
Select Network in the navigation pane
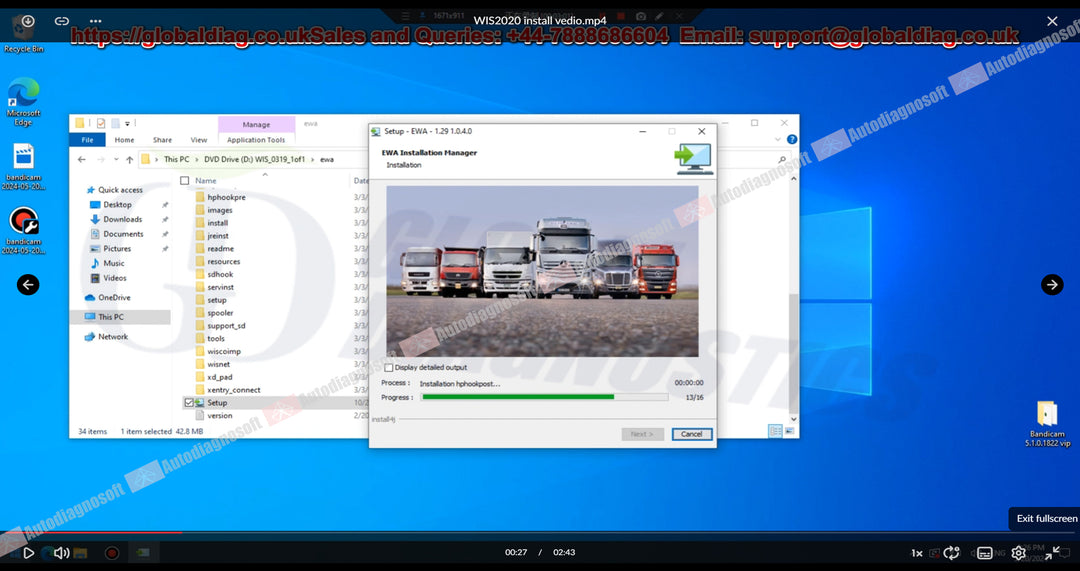113,337
